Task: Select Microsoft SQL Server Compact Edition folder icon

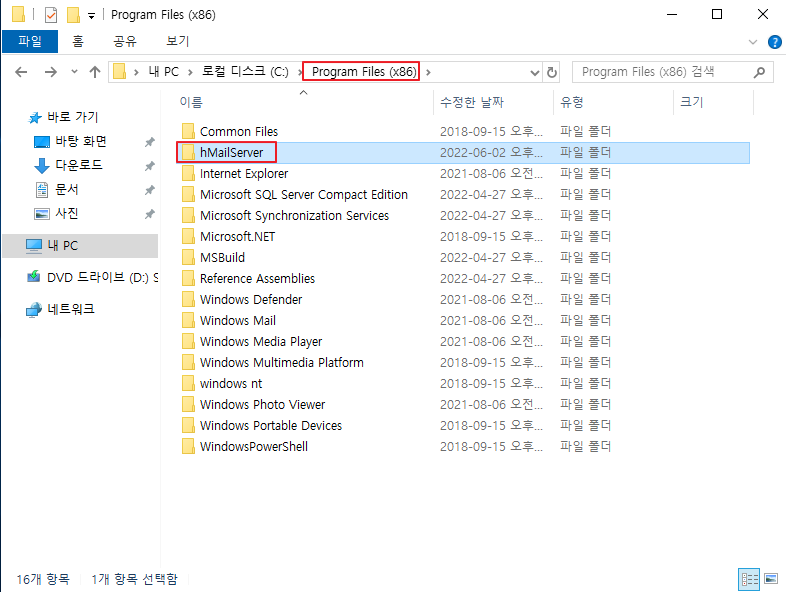Action: pyautogui.click(x=188, y=194)
